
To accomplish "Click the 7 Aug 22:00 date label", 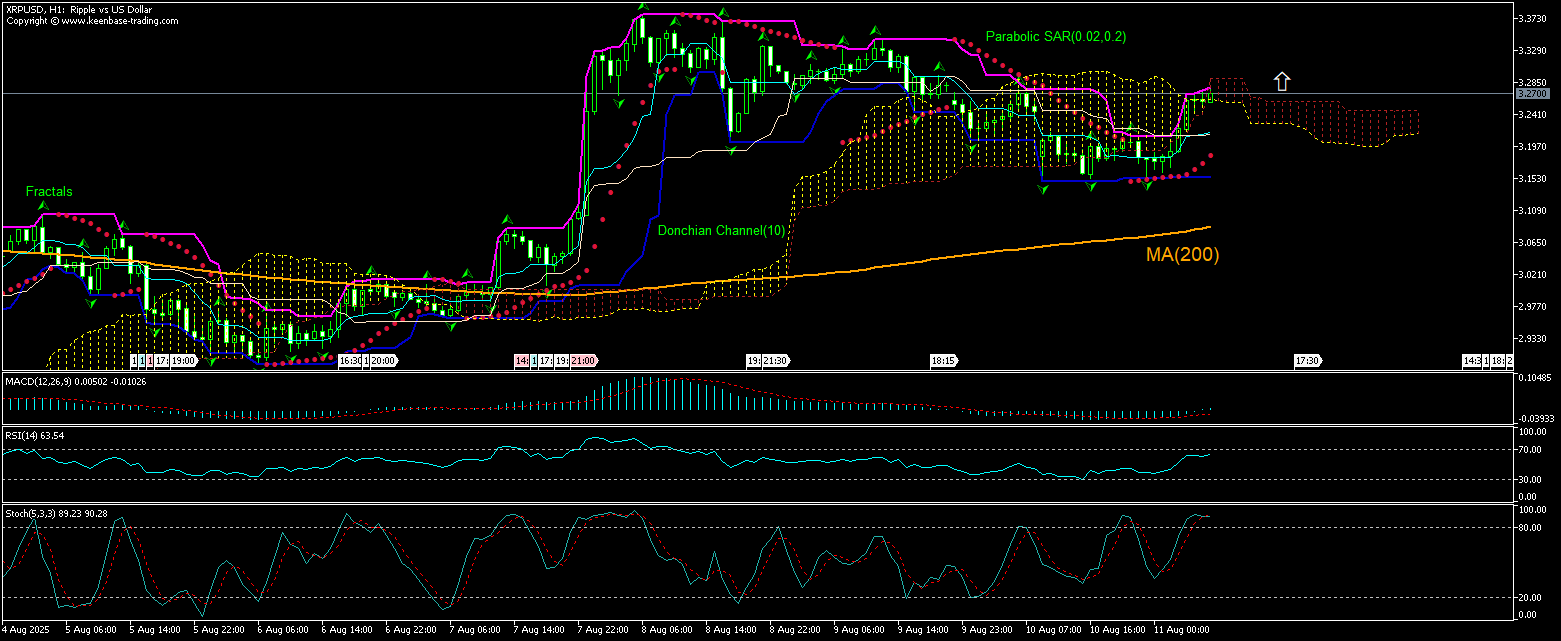I will (602, 630).
